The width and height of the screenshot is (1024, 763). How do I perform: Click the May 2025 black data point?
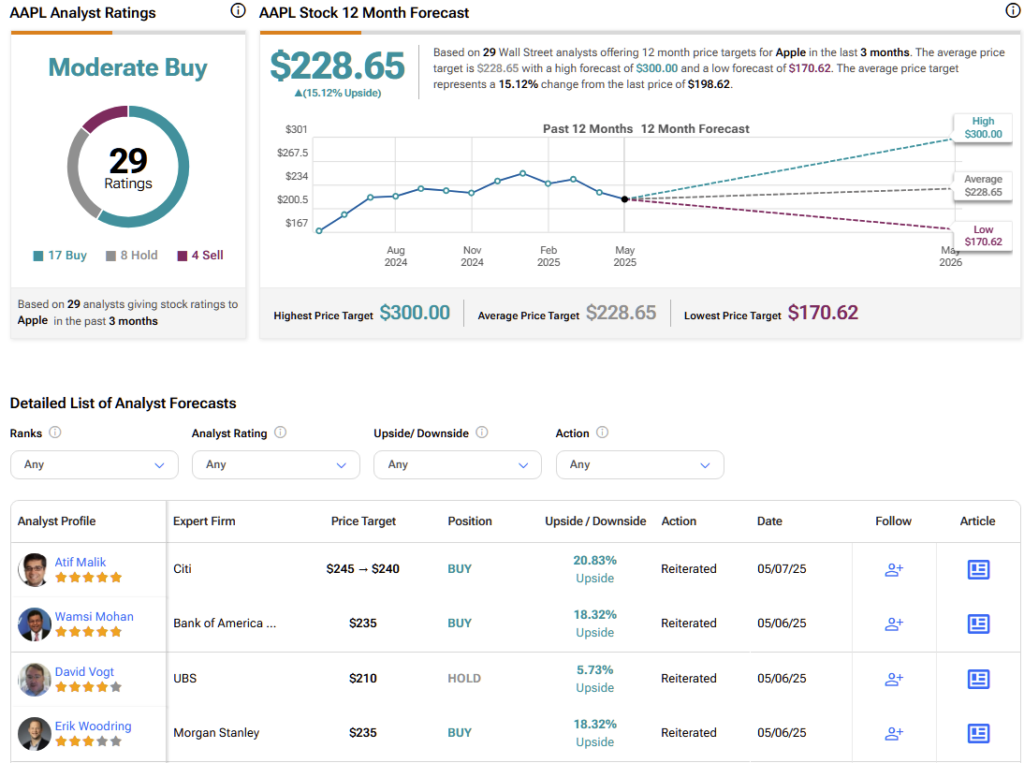624,199
